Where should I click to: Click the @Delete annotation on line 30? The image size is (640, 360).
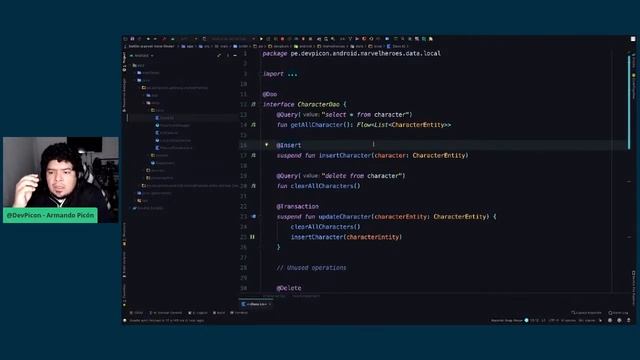click(289, 288)
